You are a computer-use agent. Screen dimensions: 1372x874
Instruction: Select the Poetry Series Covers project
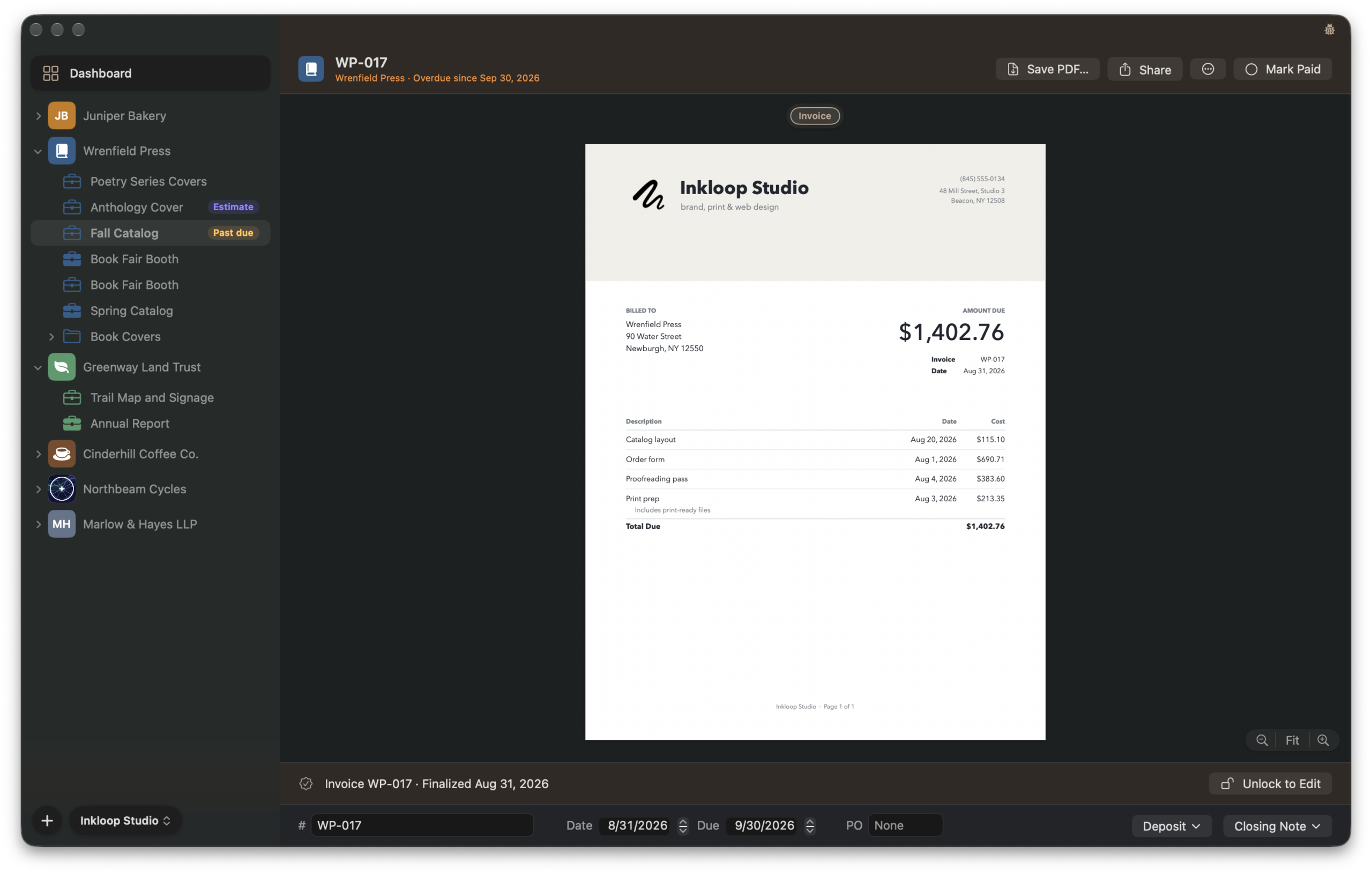(x=151, y=181)
